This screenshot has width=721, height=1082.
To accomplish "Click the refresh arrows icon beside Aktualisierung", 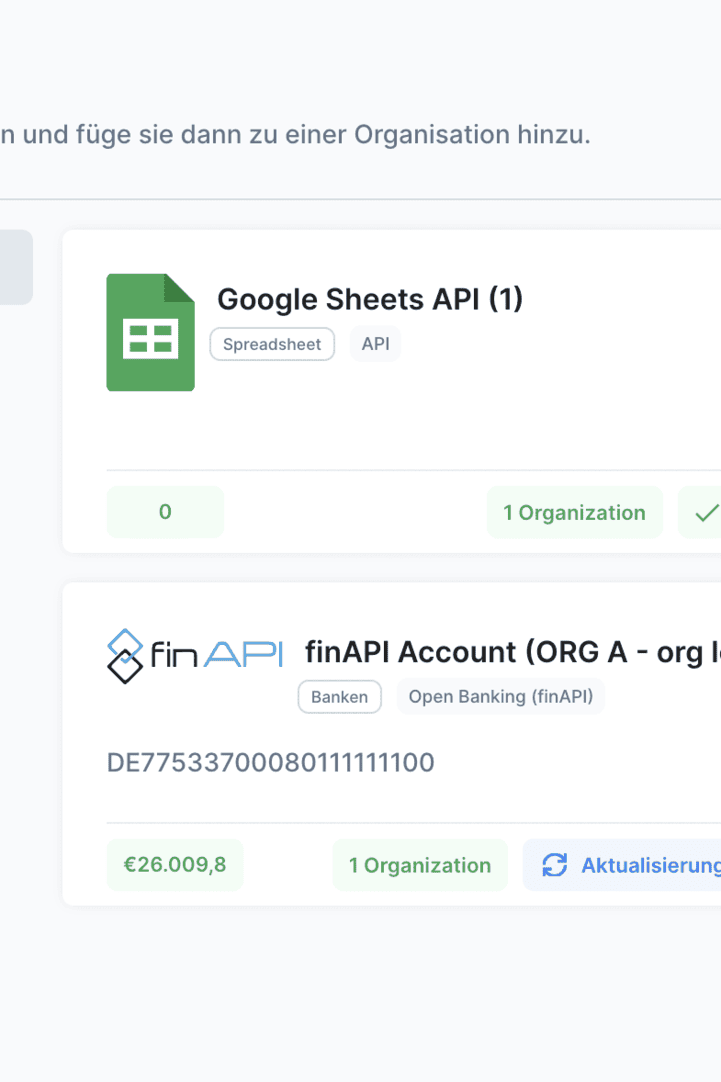I will click(554, 865).
